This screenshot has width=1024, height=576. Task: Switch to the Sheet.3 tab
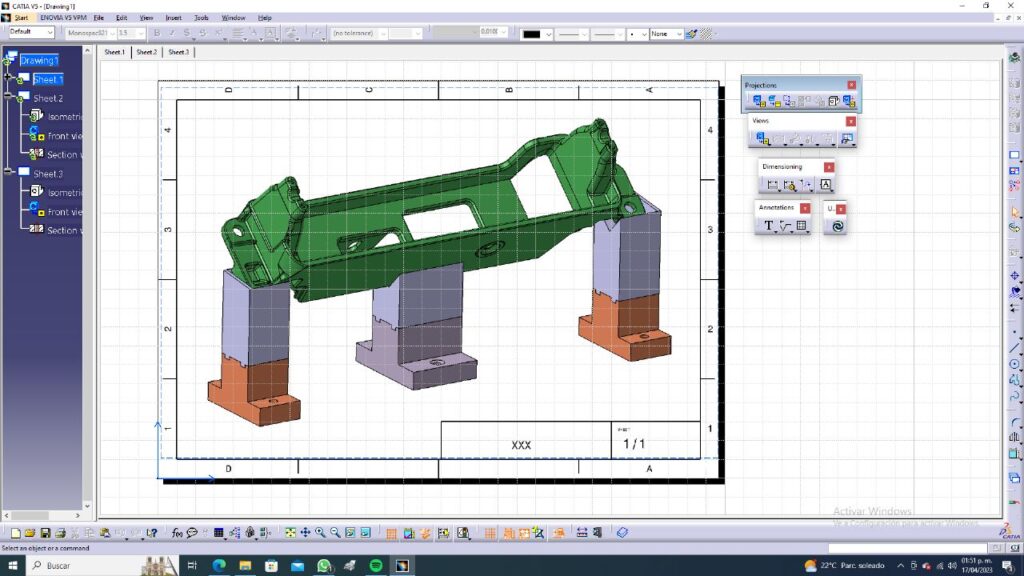pyautogui.click(x=178, y=52)
